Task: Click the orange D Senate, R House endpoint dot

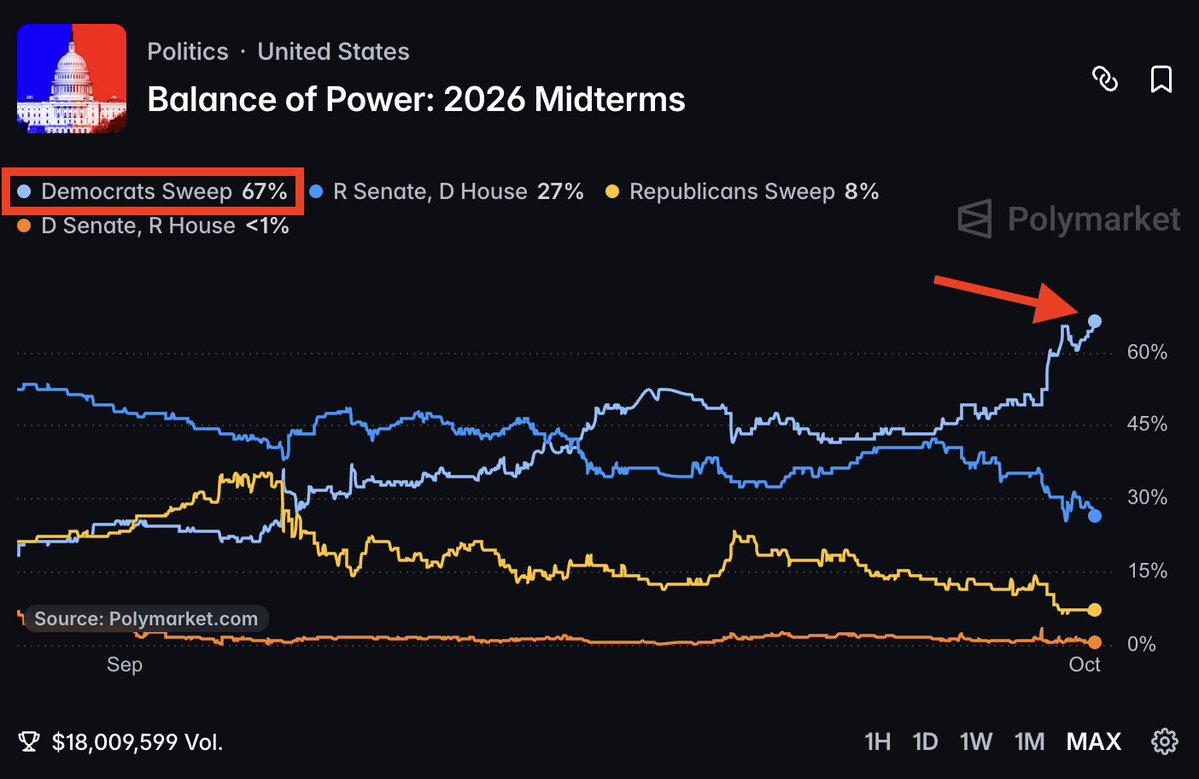Action: coord(1094,642)
